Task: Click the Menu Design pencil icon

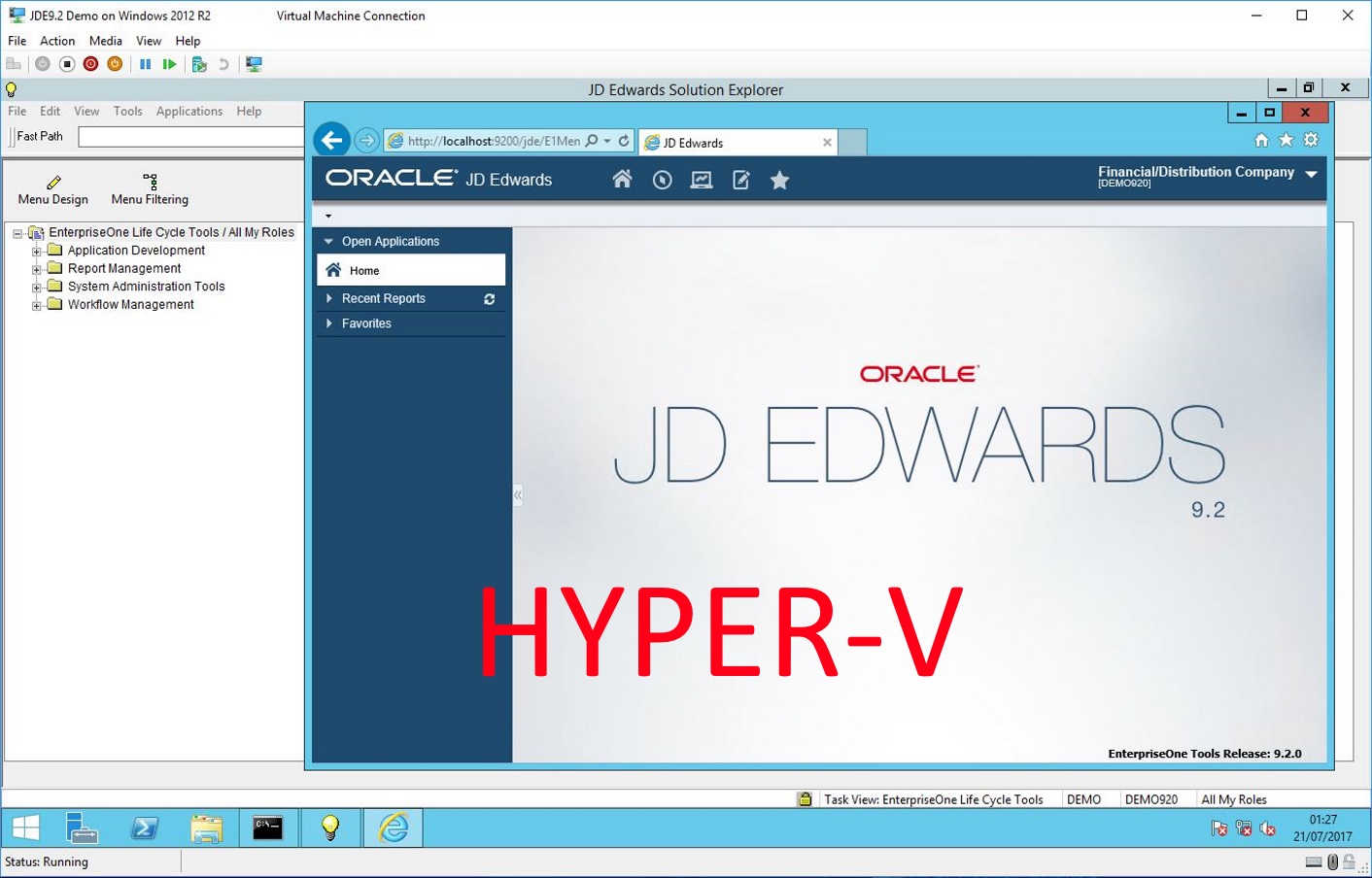Action: [53, 183]
